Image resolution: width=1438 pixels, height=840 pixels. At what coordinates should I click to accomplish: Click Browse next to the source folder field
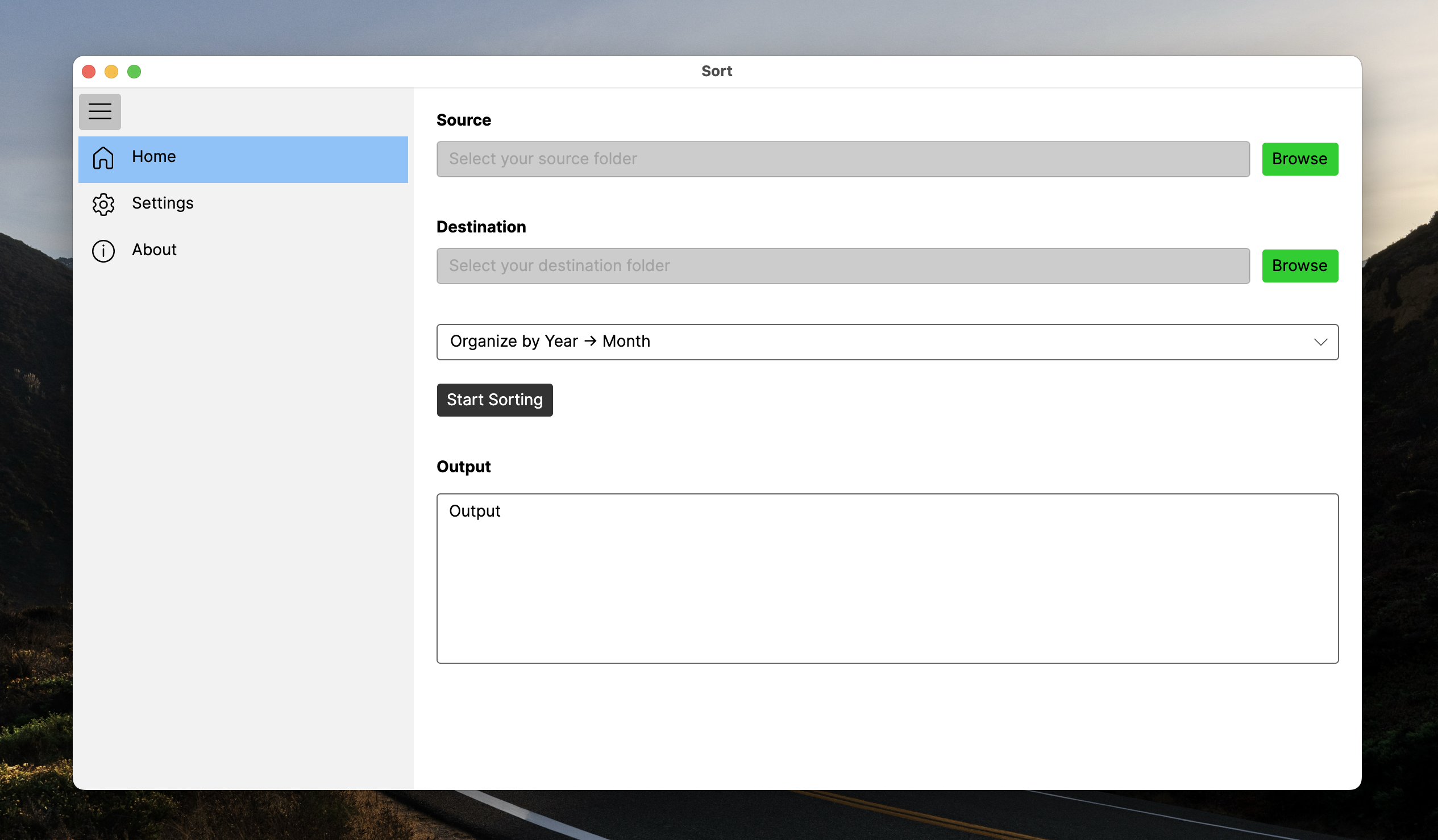1299,159
